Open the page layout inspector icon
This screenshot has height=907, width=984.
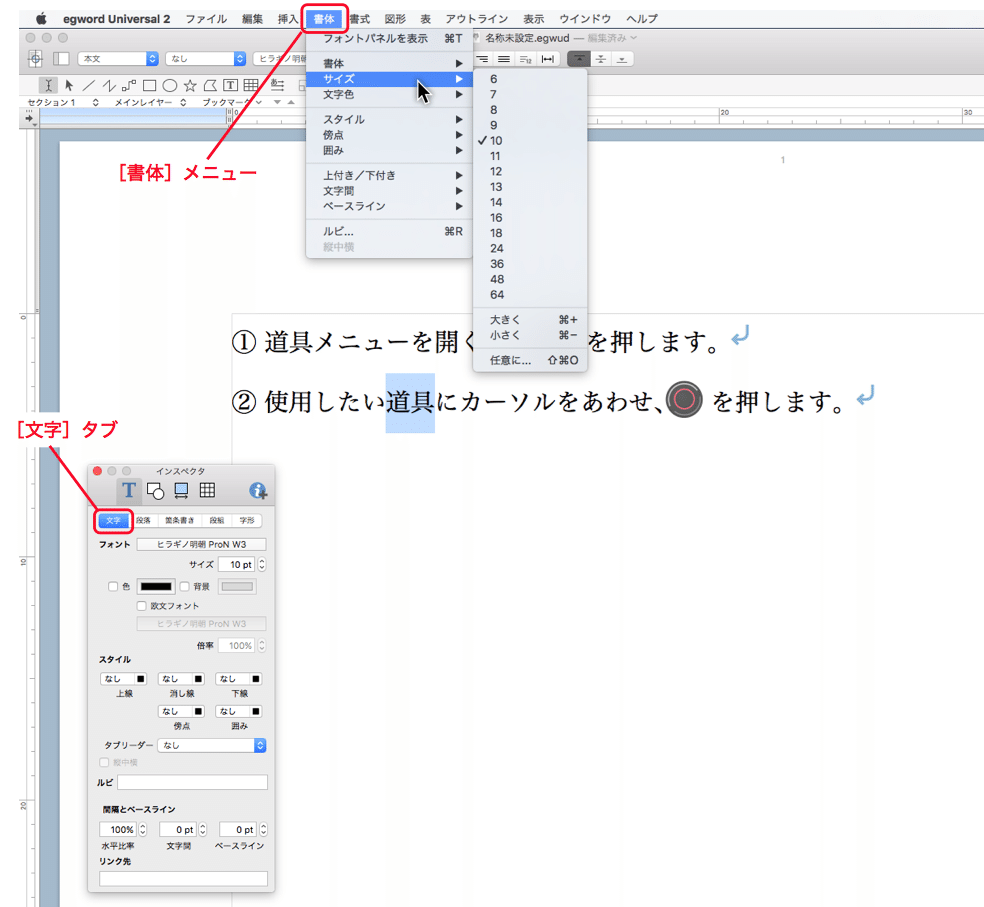click(x=181, y=490)
